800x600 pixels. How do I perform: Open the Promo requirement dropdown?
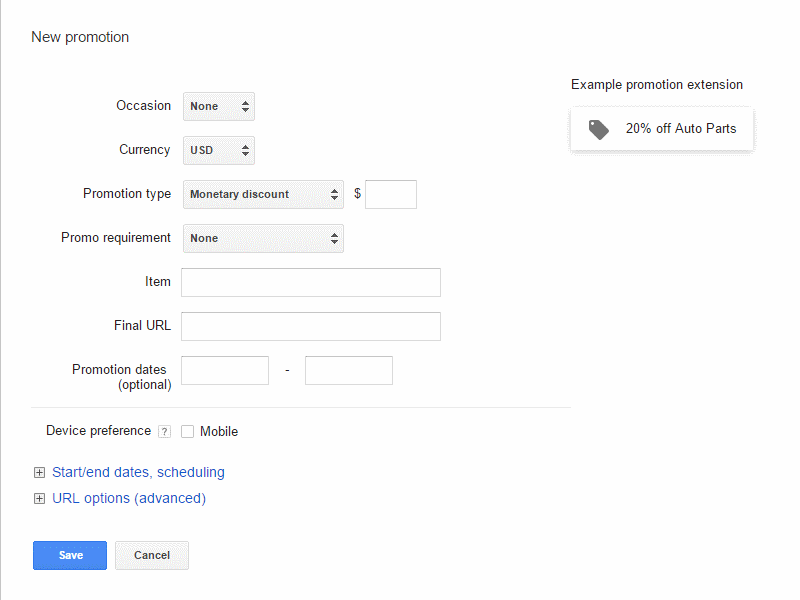point(263,238)
